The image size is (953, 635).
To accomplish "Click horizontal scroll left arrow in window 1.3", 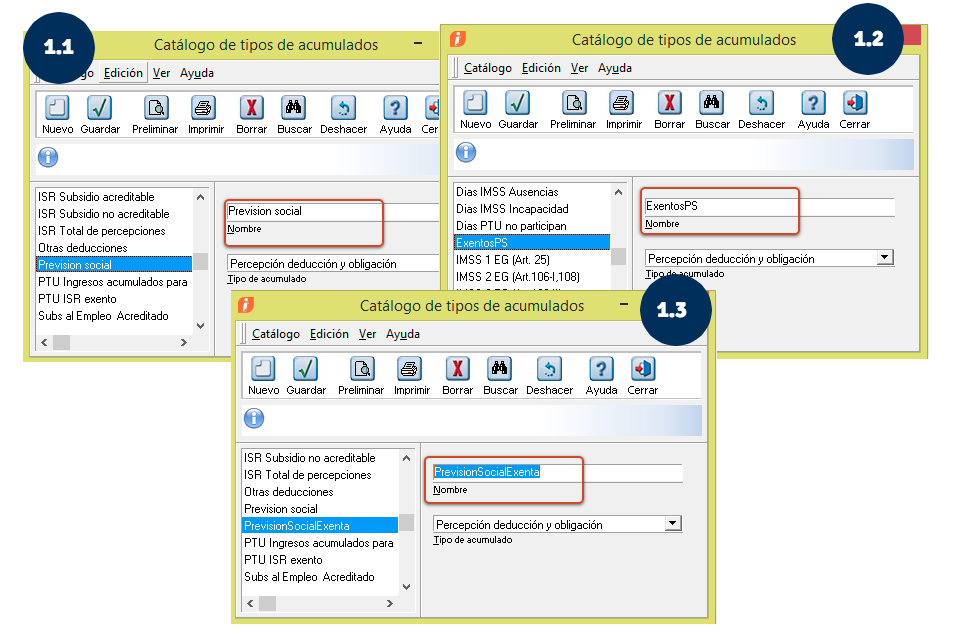I will tap(250, 603).
